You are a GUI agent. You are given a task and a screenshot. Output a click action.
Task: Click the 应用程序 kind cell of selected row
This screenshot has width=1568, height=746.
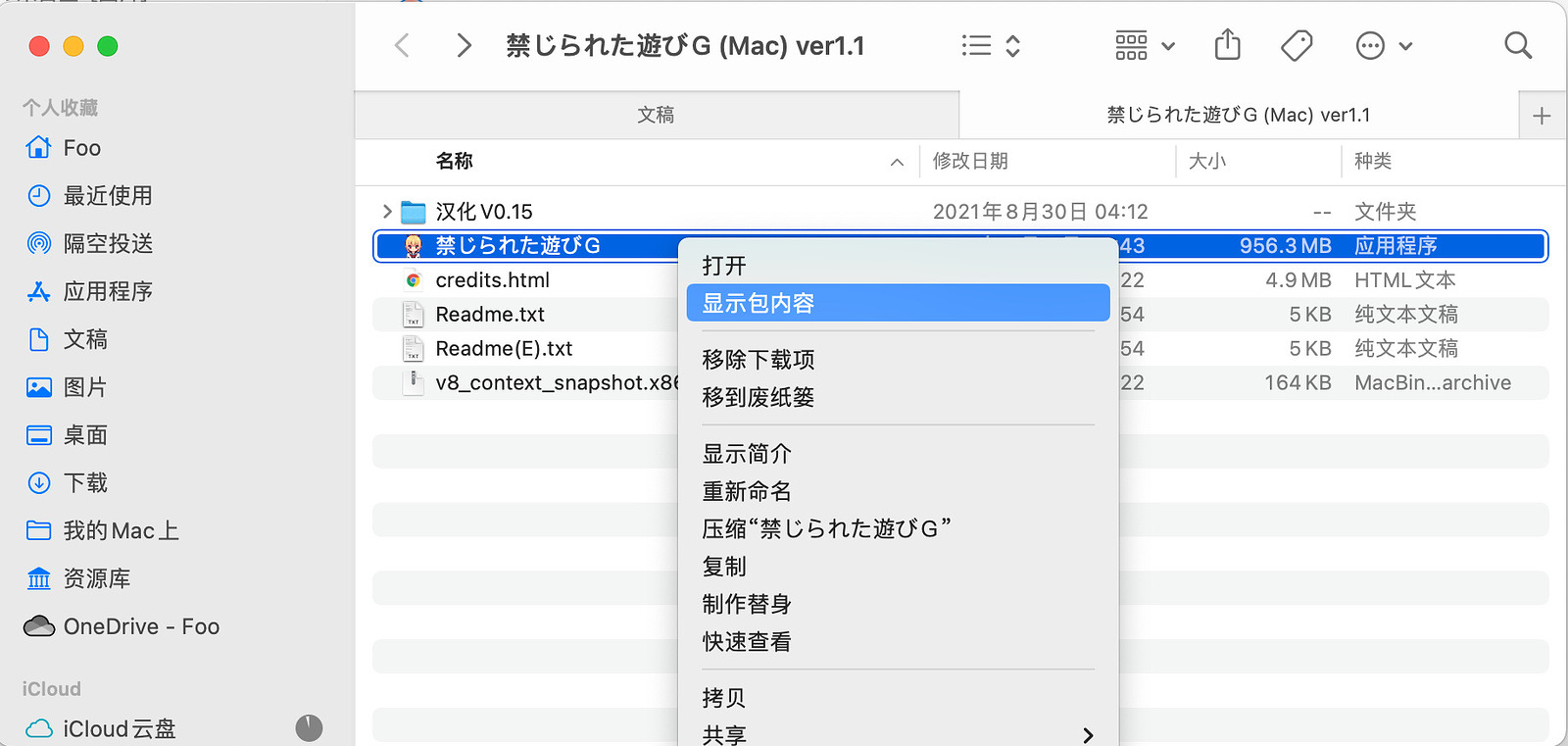tap(1396, 246)
